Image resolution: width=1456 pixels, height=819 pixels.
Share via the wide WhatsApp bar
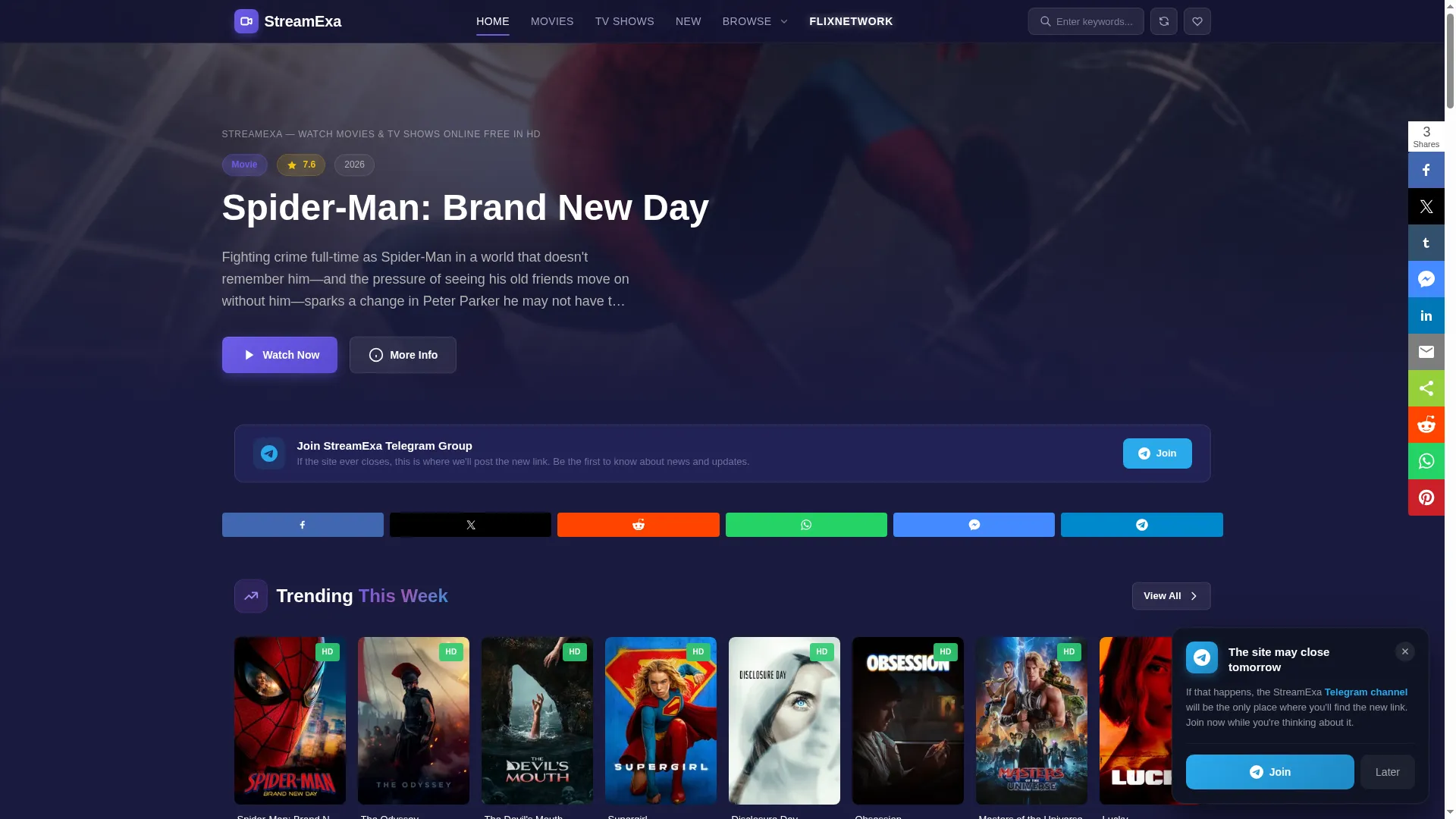(806, 525)
